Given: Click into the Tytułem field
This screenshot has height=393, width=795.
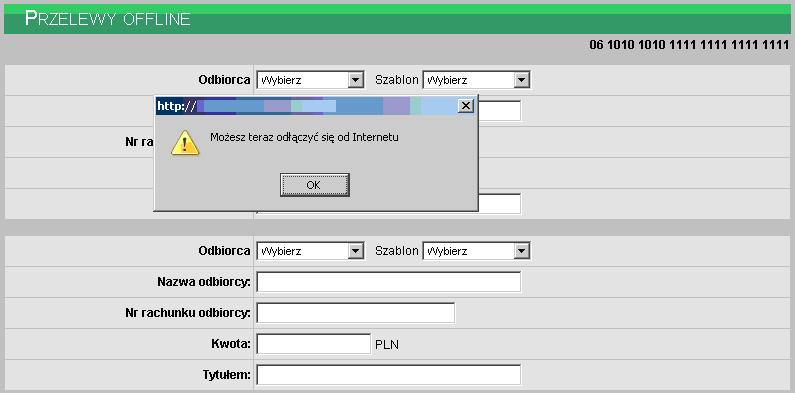Looking at the screenshot, I should (388, 375).
